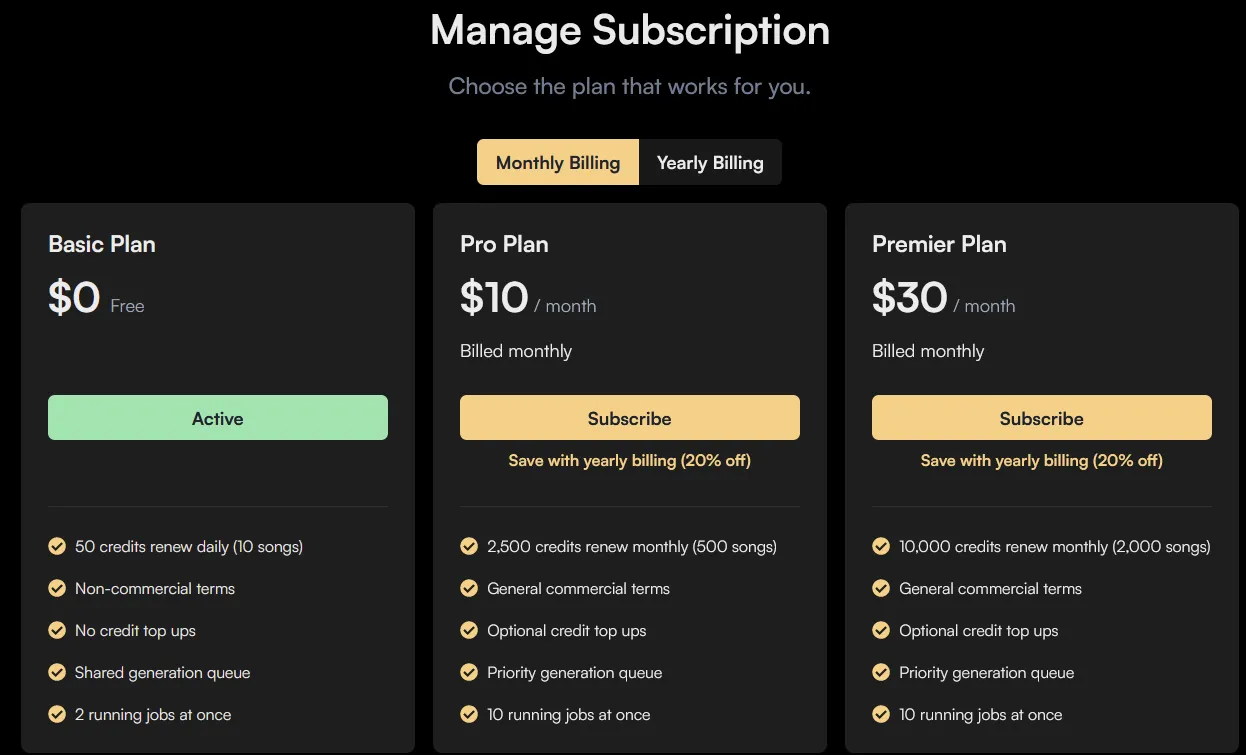Switch to Yearly Billing
This screenshot has width=1246, height=755.
[710, 162]
